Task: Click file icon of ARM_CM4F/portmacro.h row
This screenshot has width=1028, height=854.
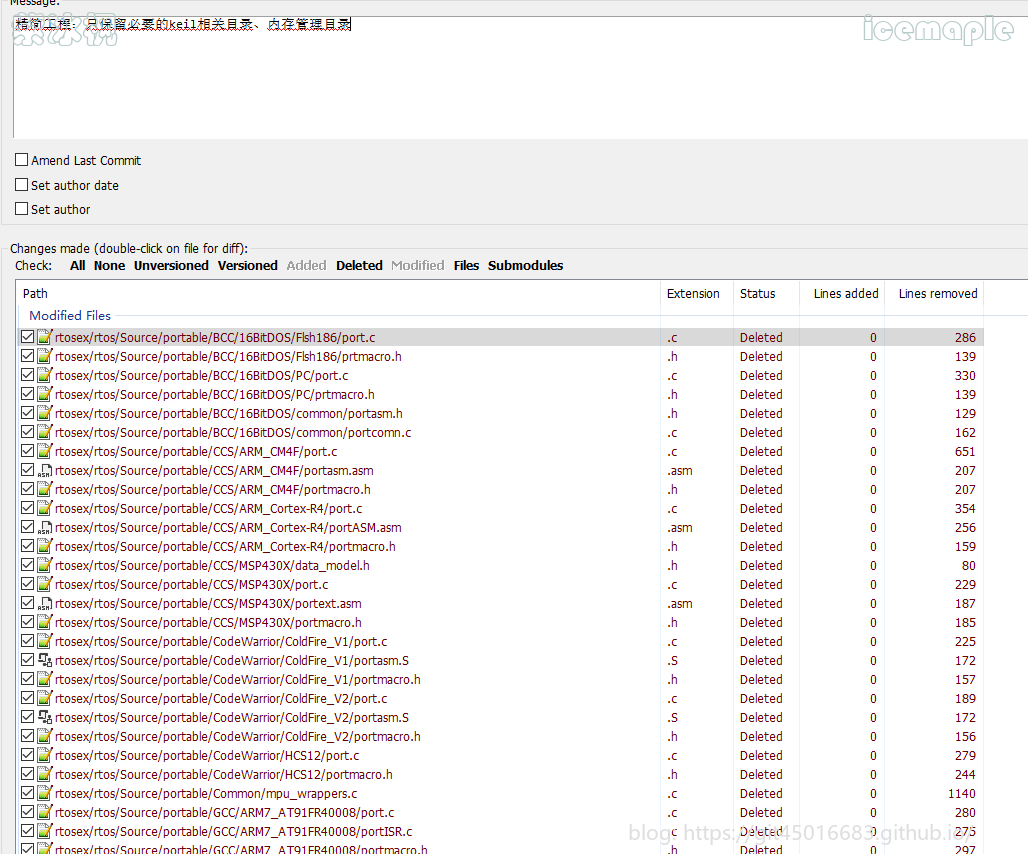Action: [45, 490]
